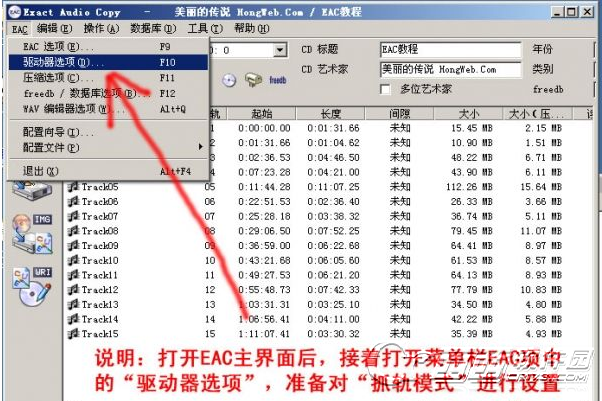Select Track15 row
The width and height of the screenshot is (602, 401).
(328, 334)
